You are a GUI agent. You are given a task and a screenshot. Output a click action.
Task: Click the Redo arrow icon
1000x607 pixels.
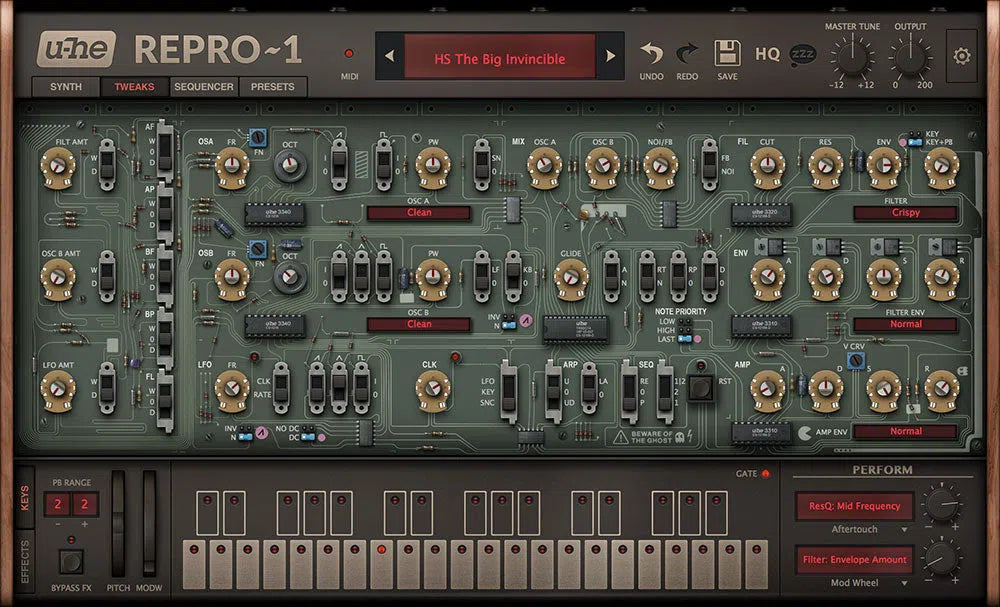[x=687, y=53]
